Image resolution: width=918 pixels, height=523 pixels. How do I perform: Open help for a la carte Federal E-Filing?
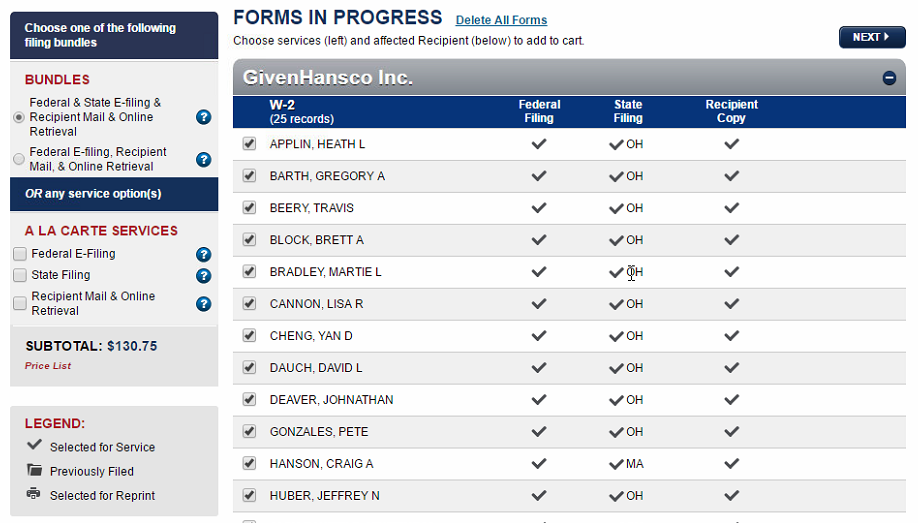tap(204, 255)
